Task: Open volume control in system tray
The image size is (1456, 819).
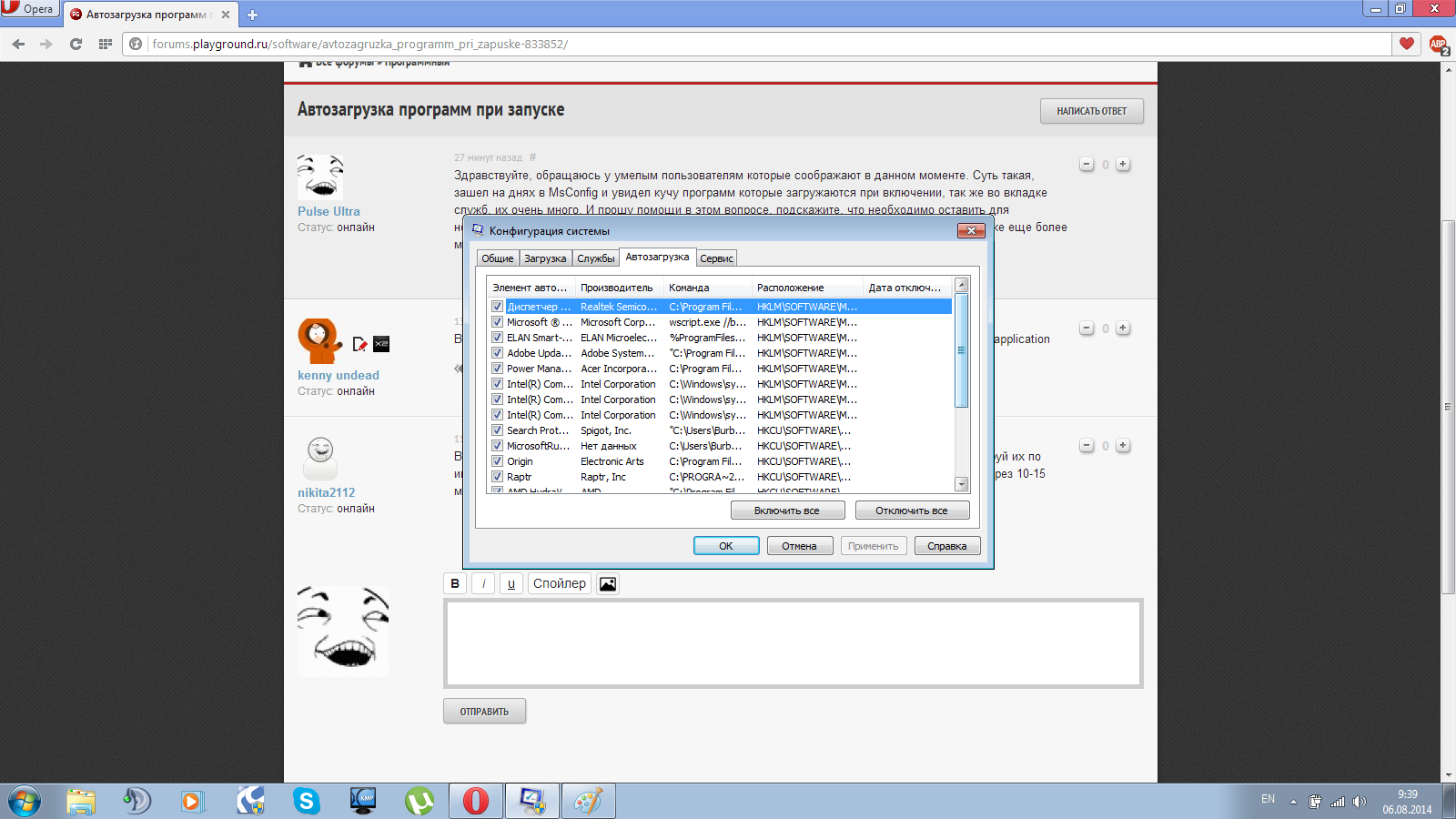Action: (x=1360, y=802)
